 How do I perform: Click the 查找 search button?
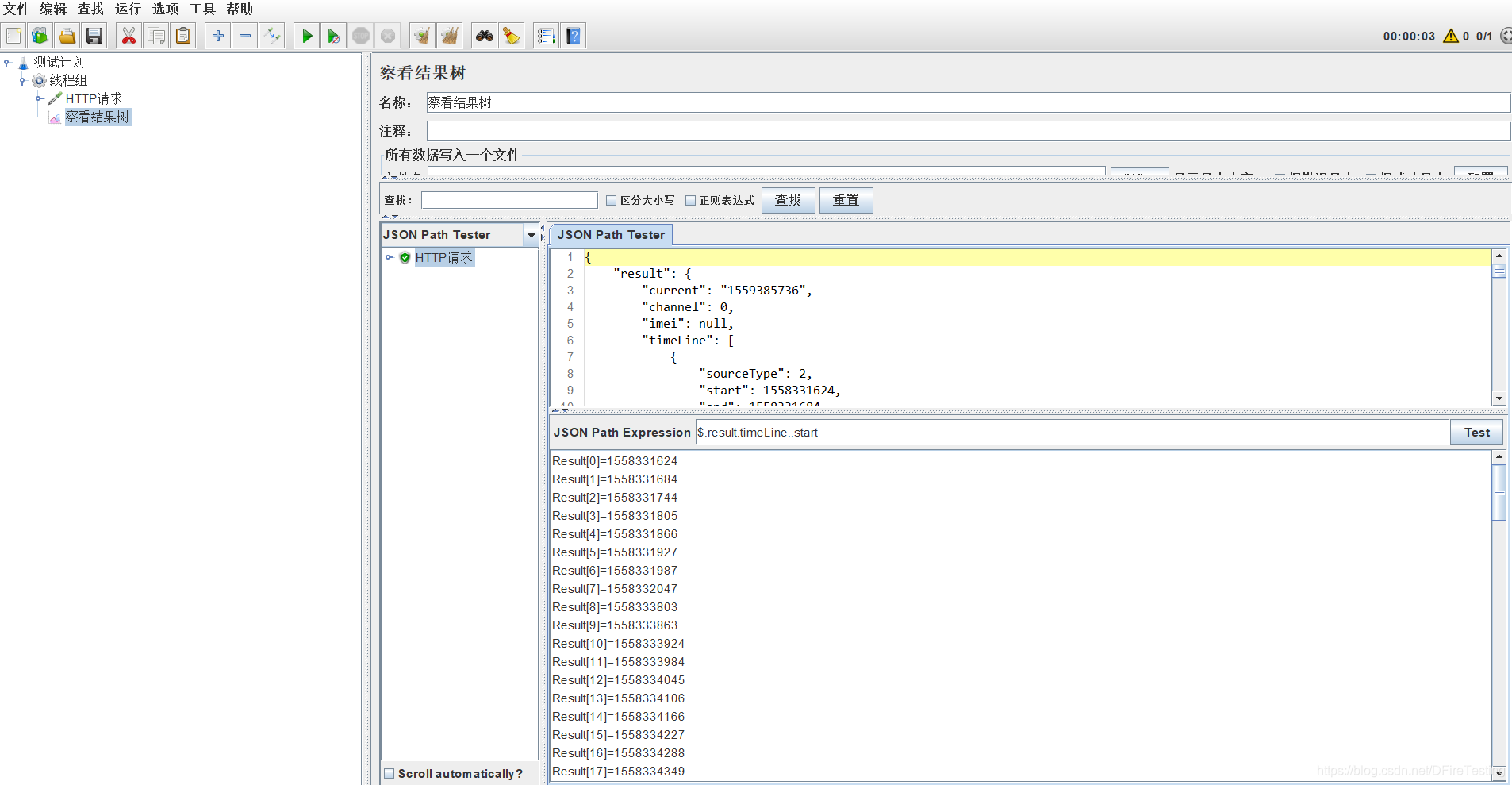pyautogui.click(x=788, y=200)
